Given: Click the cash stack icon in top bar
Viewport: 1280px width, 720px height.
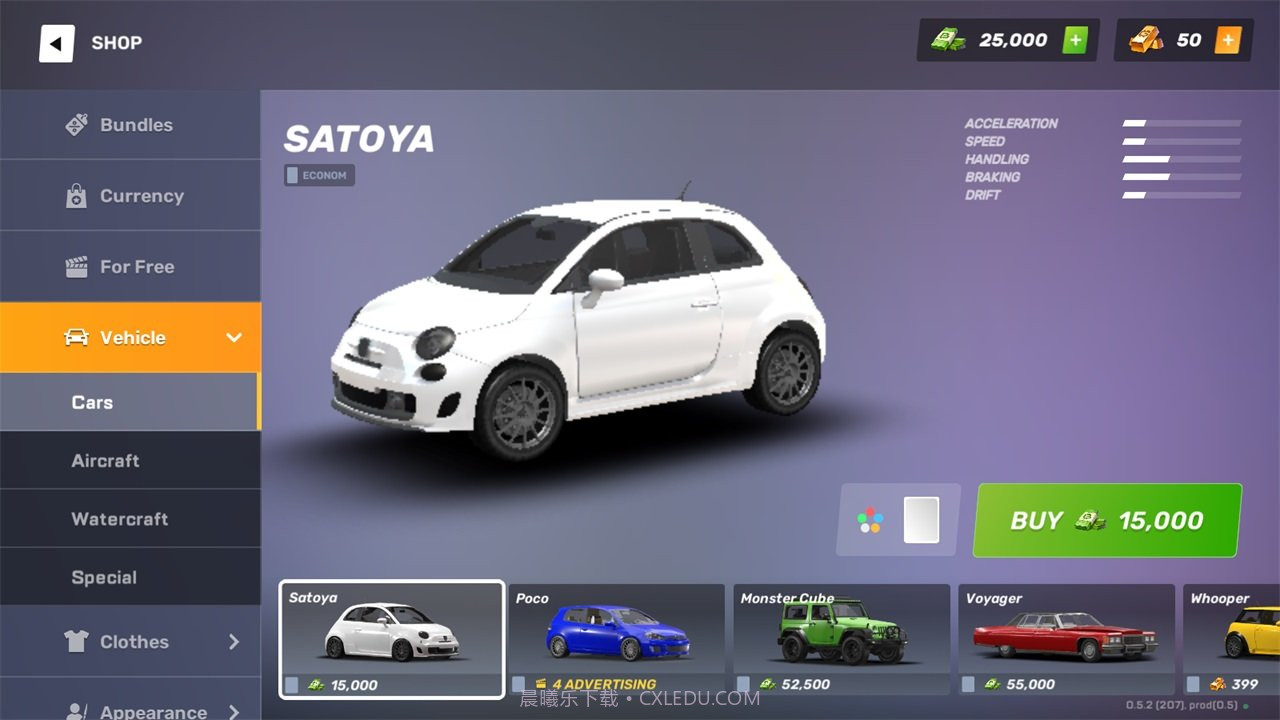Looking at the screenshot, I should (x=948, y=40).
